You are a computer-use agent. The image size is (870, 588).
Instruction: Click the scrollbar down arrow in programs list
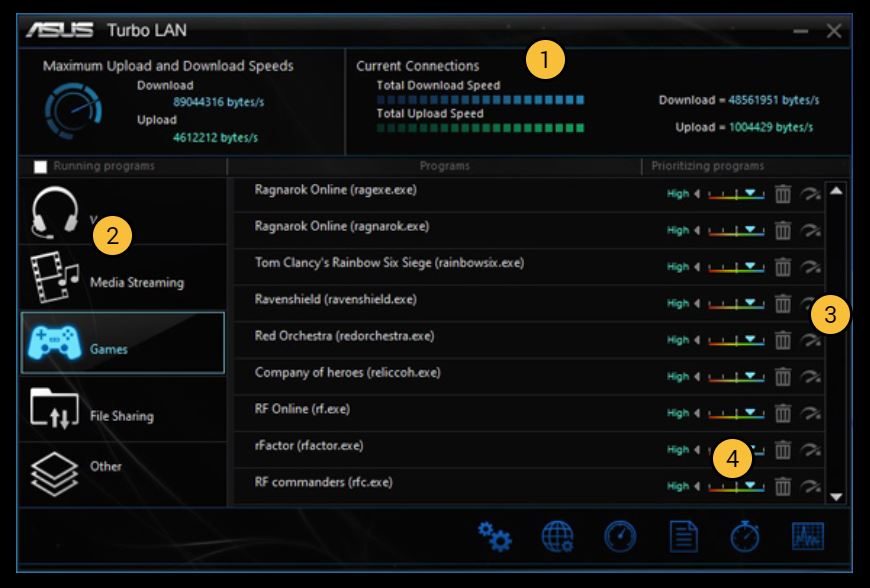click(x=836, y=496)
